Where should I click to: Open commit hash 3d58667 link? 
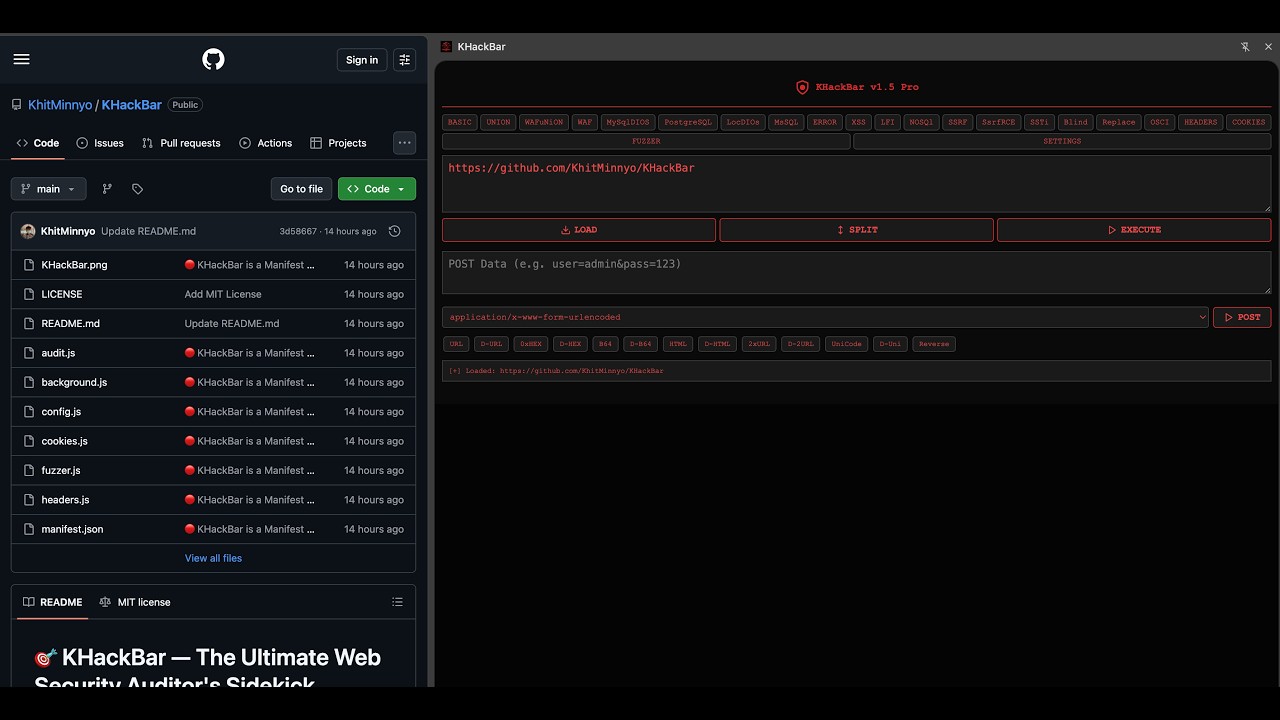click(298, 231)
